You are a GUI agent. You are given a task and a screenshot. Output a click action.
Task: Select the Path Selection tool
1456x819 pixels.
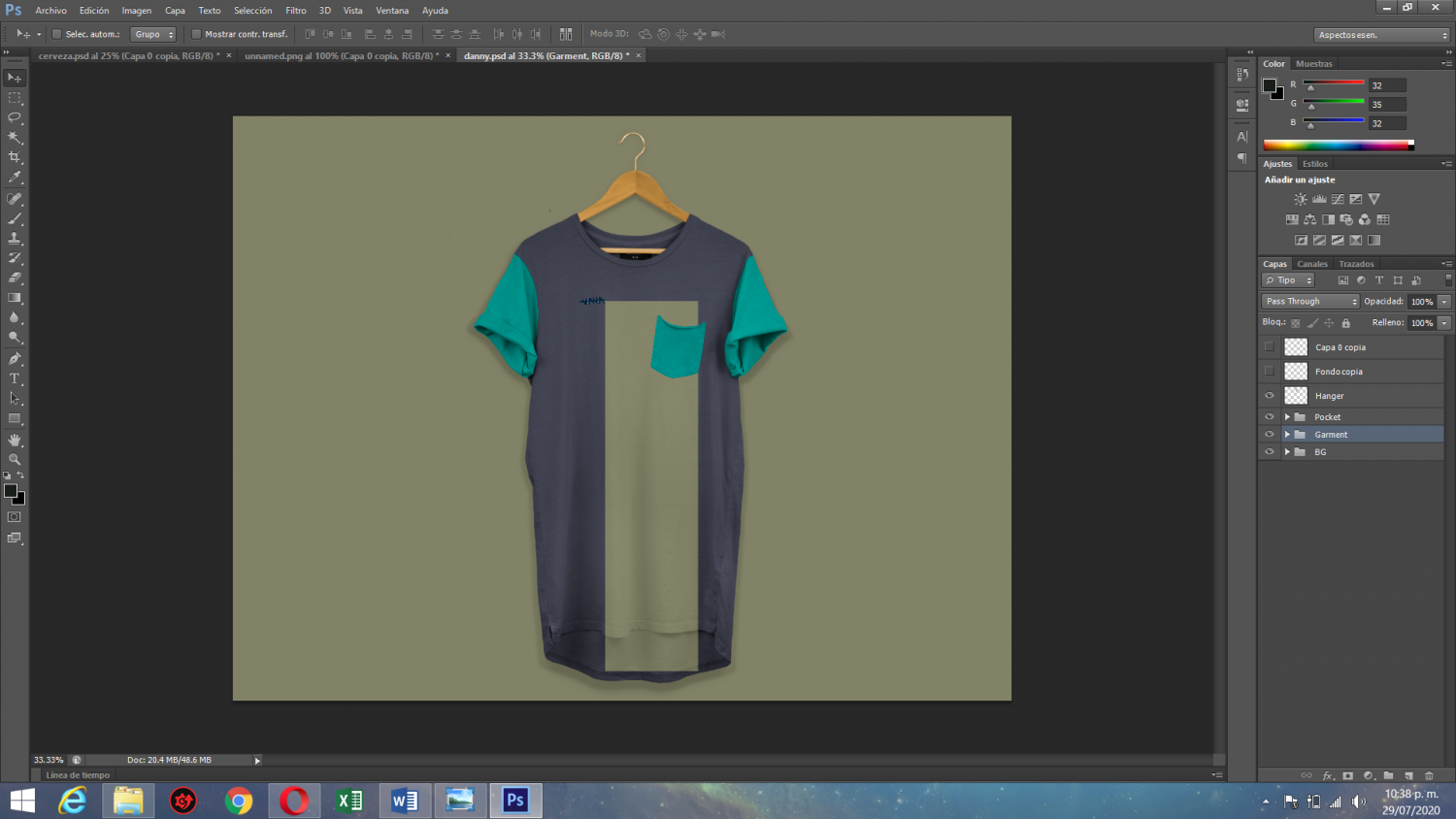(15, 399)
